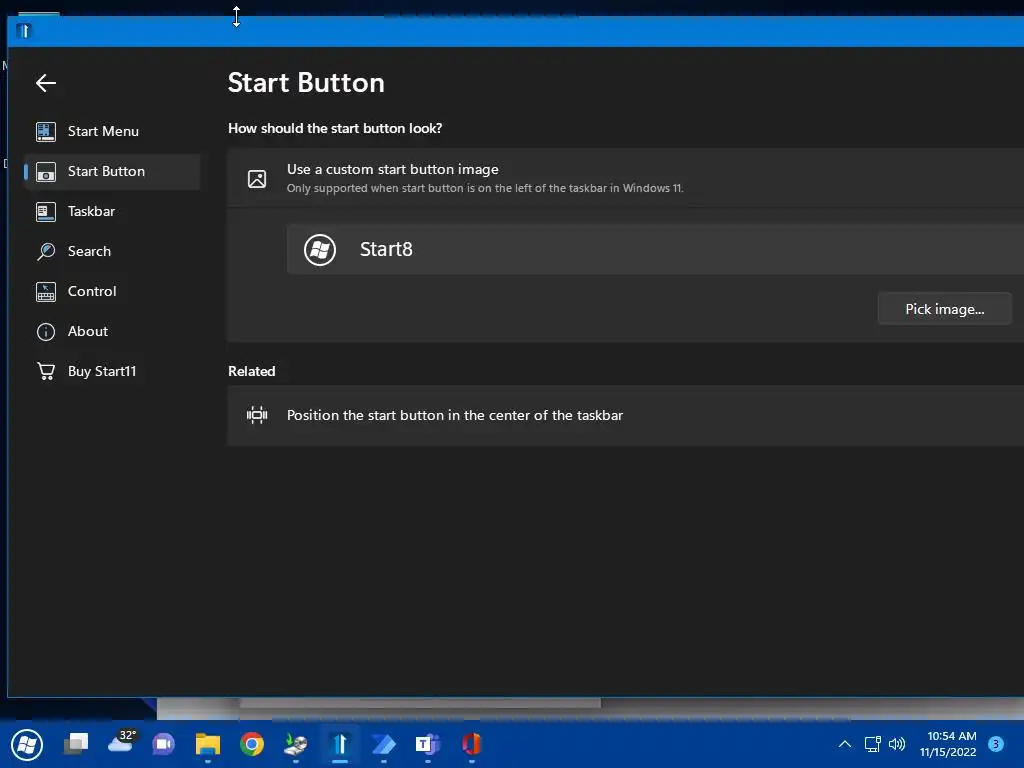
Task: Open the drive utility icon on taskbar
Action: 296,744
